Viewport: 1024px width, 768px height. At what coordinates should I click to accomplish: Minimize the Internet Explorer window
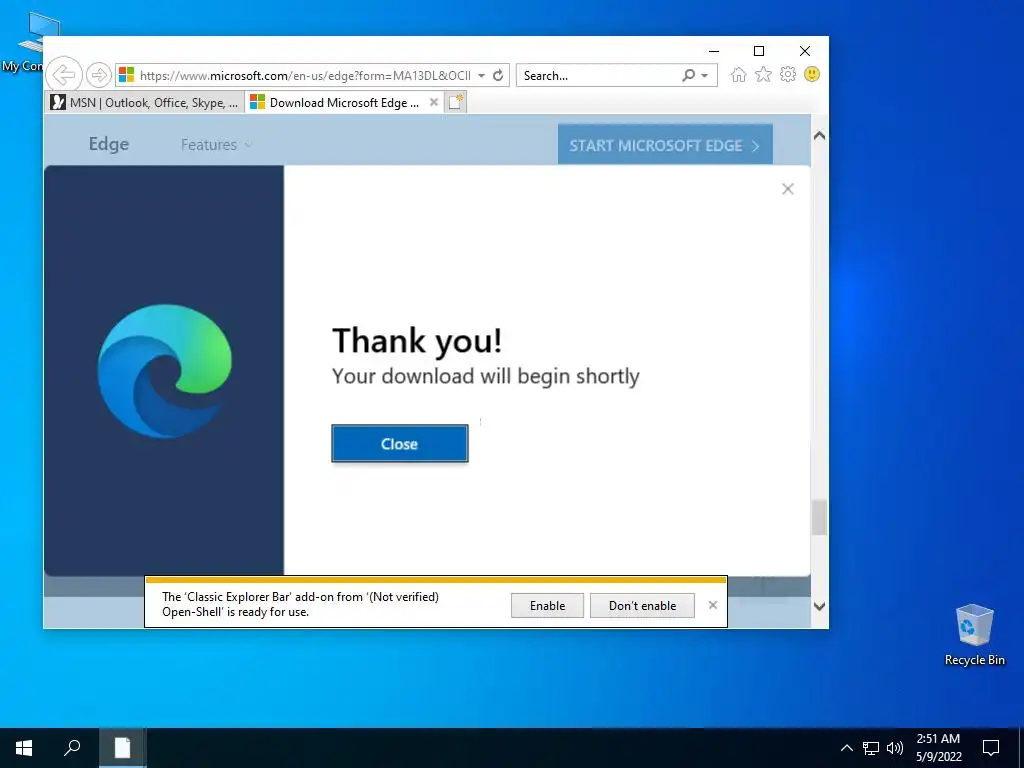[x=714, y=51]
